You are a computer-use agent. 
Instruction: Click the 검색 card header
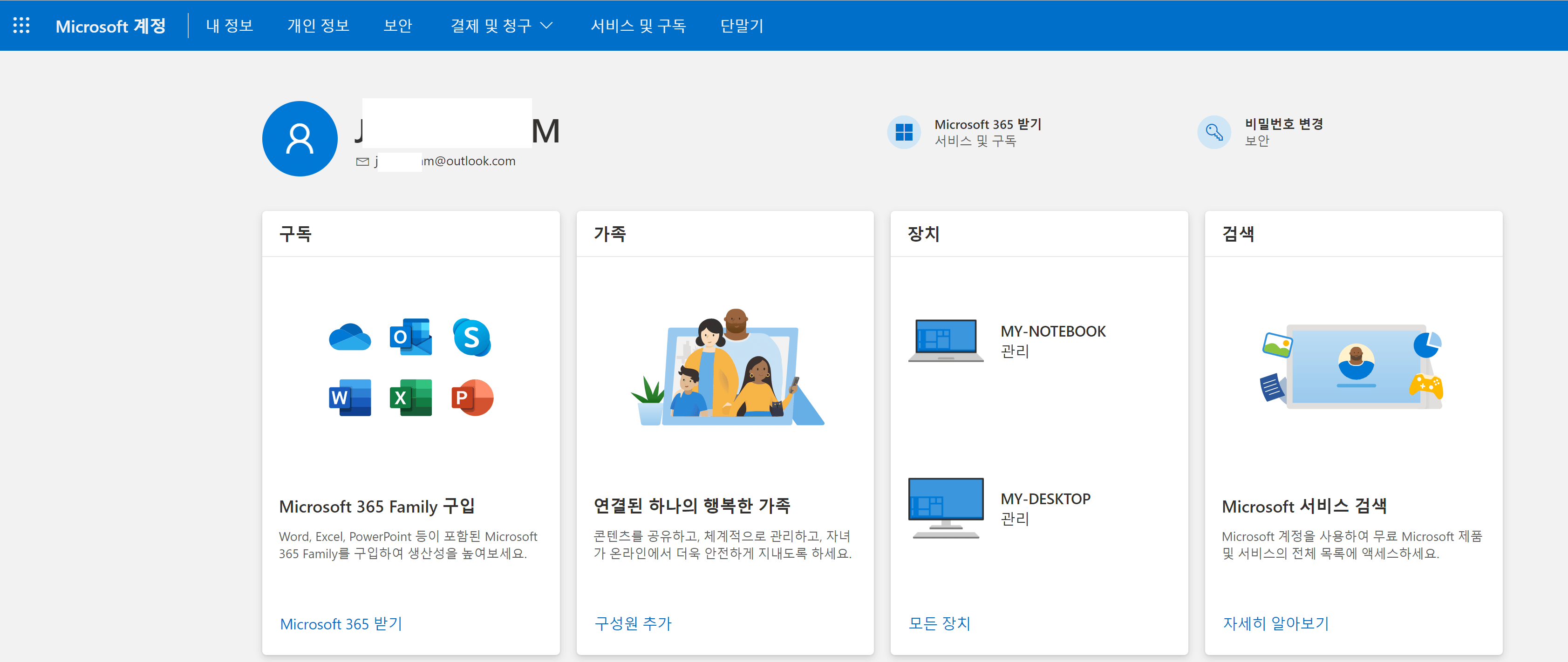point(1238,234)
